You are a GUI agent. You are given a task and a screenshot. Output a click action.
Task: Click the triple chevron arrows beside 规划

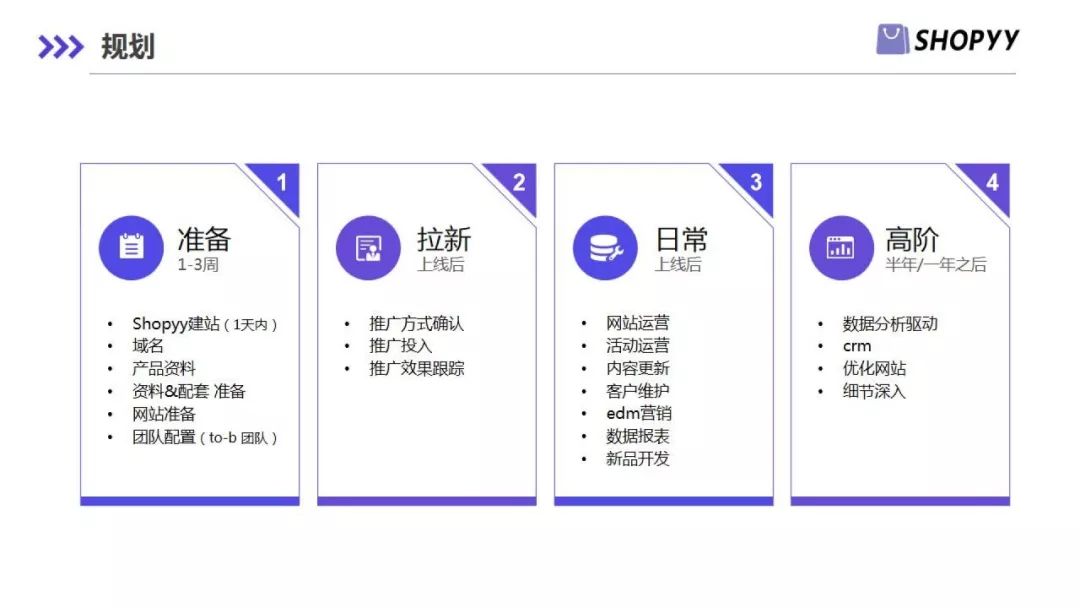click(61, 47)
